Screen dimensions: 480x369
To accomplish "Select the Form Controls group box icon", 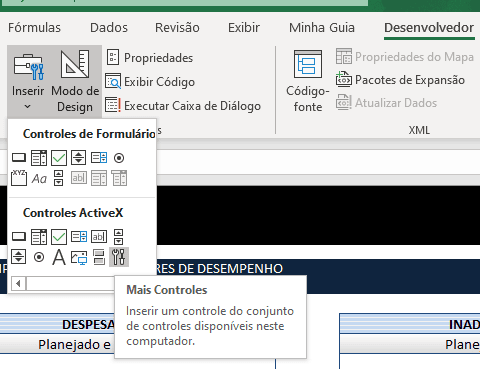I will click(x=19, y=178).
